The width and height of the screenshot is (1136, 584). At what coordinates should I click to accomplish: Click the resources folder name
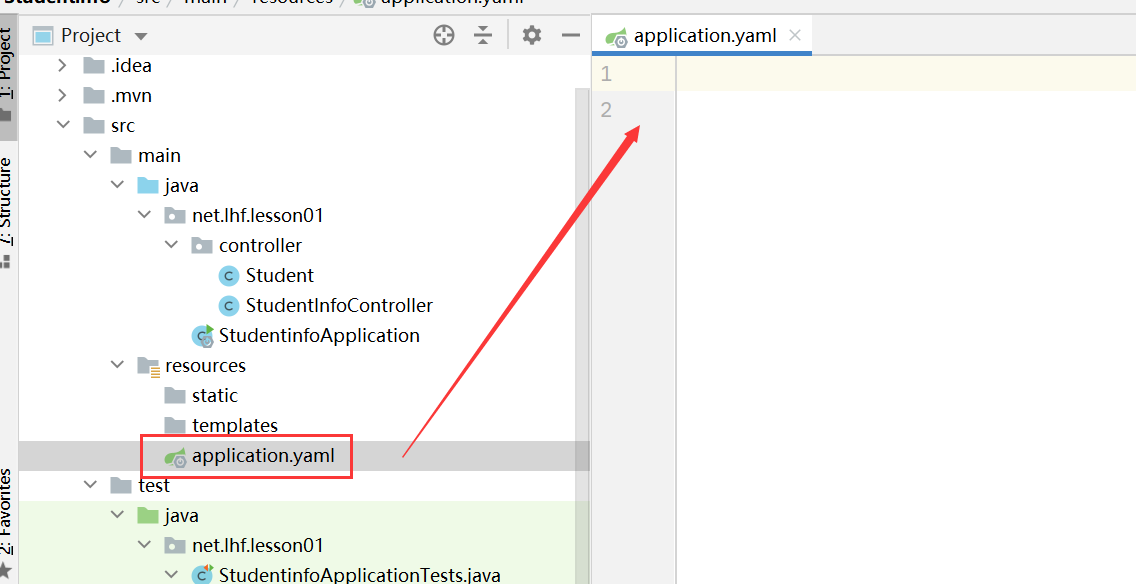coord(205,366)
